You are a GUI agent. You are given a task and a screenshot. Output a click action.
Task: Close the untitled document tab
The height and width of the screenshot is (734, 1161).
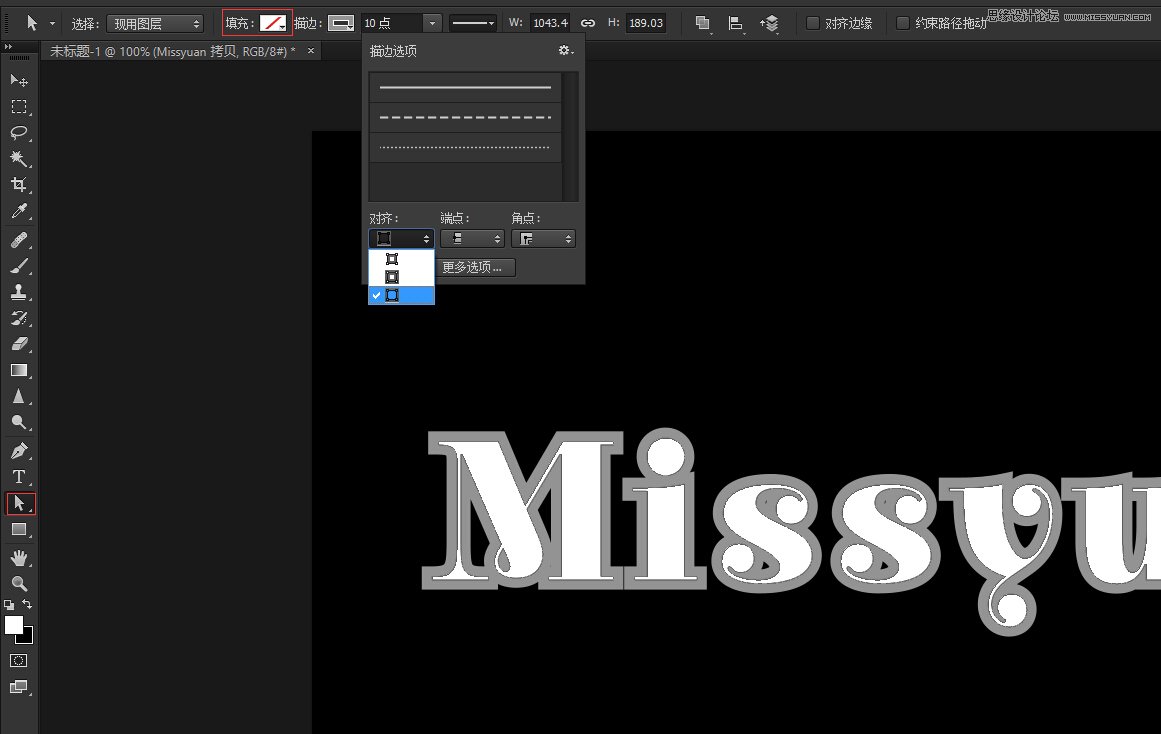click(311, 50)
